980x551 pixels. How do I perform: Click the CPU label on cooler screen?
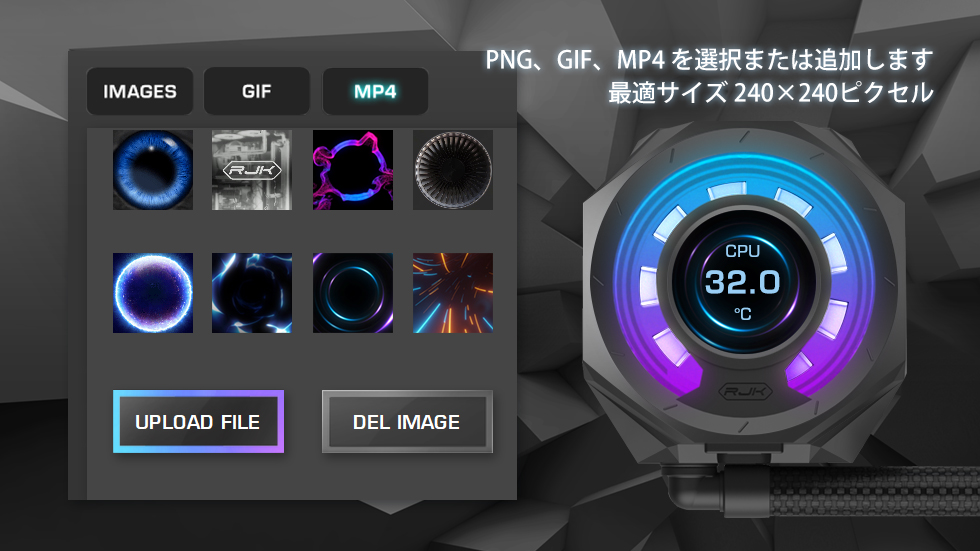742,251
